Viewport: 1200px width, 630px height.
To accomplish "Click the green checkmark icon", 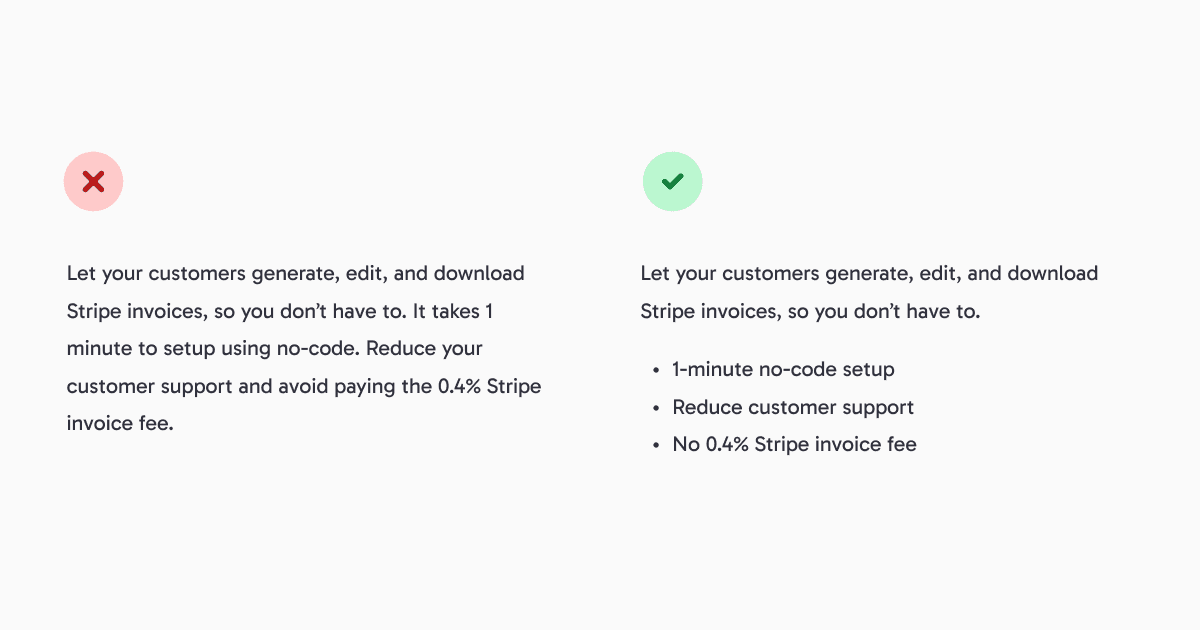I will click(x=672, y=181).
